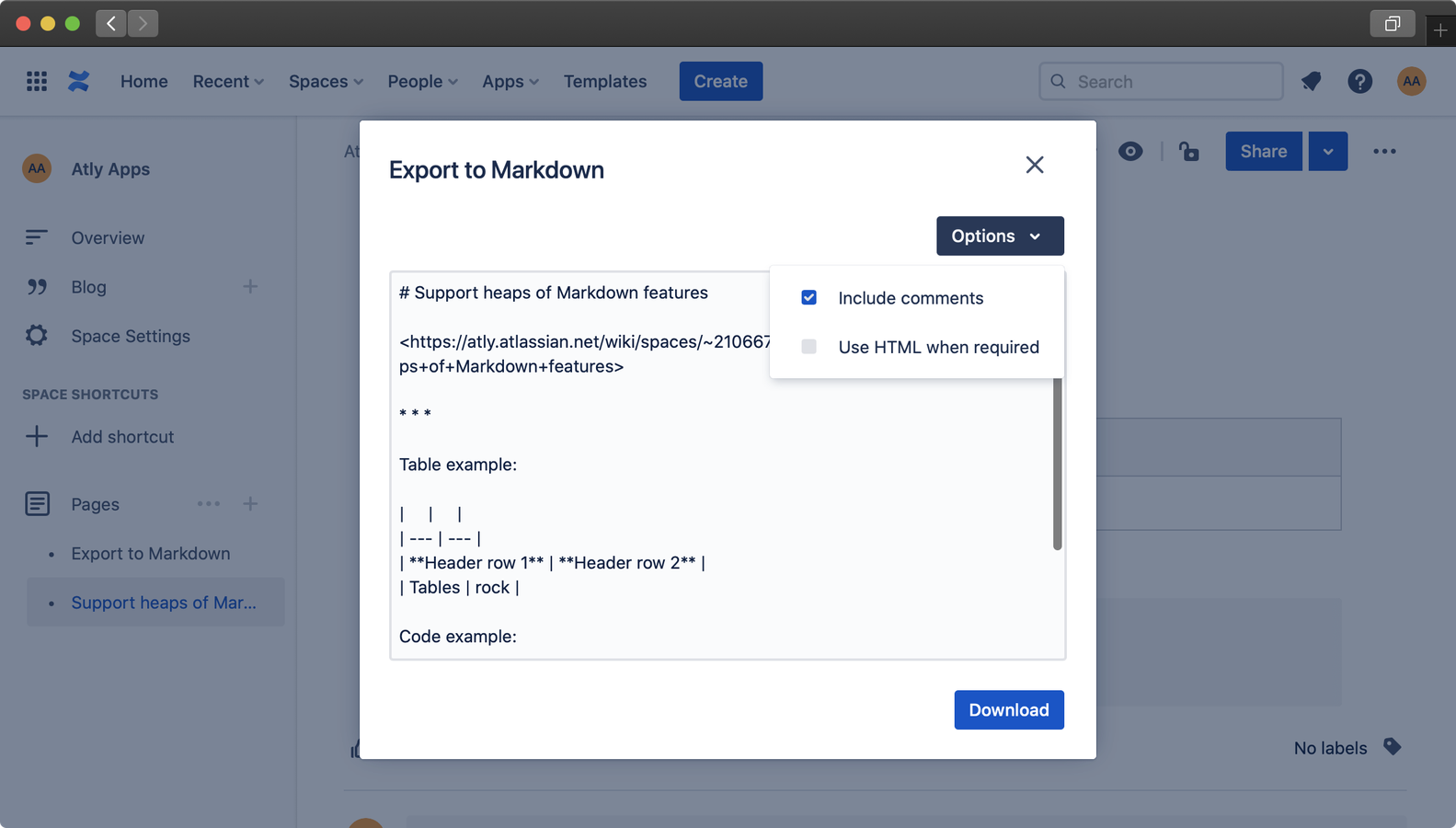Expand the Spaces dropdown menu
Viewport: 1456px width, 828px height.
point(326,81)
